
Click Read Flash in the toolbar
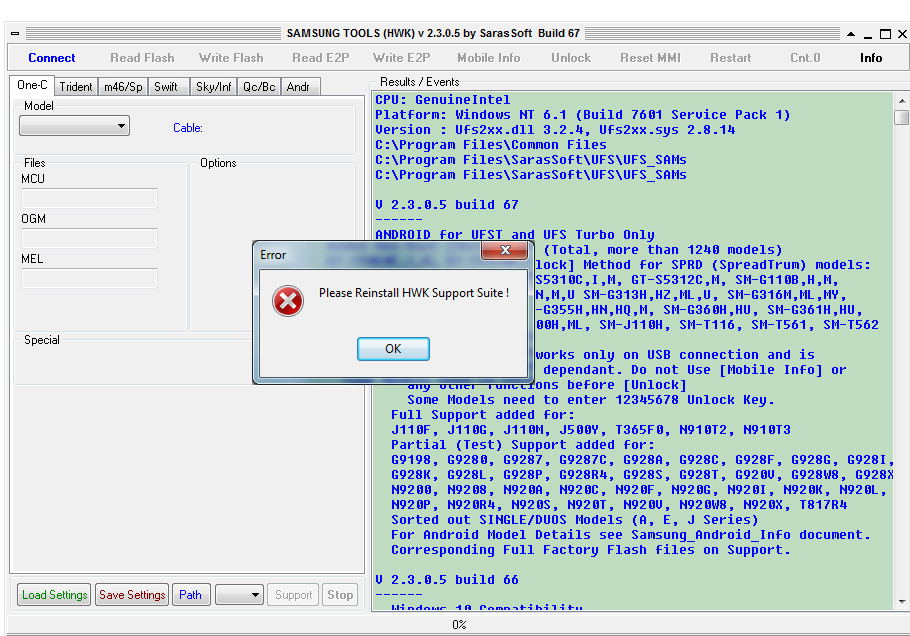click(x=142, y=58)
